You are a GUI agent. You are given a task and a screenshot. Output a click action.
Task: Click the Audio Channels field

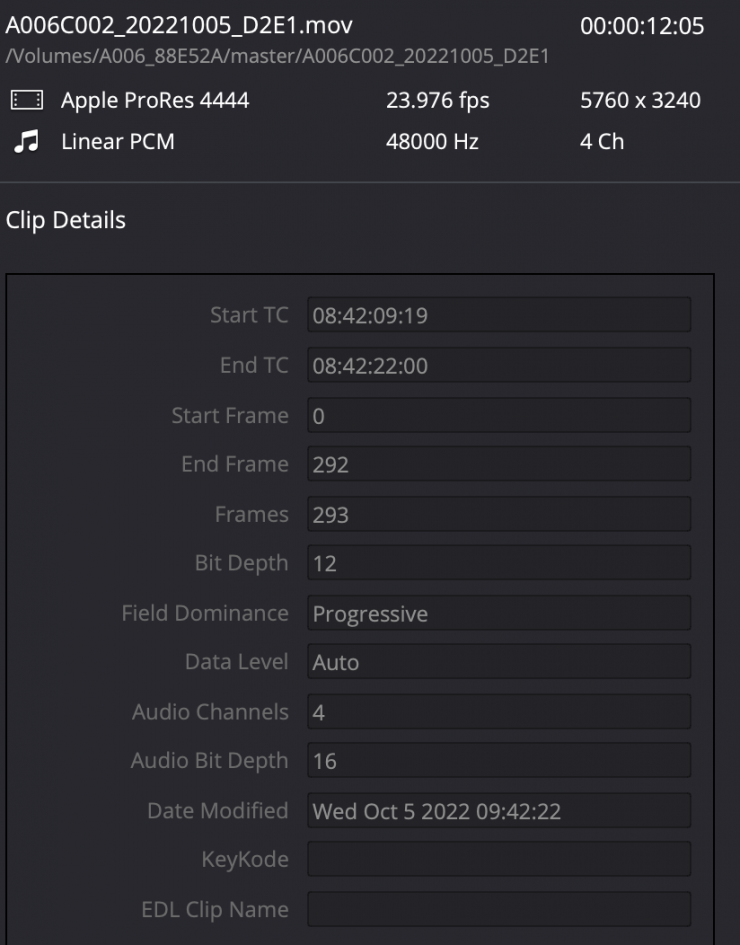point(498,712)
